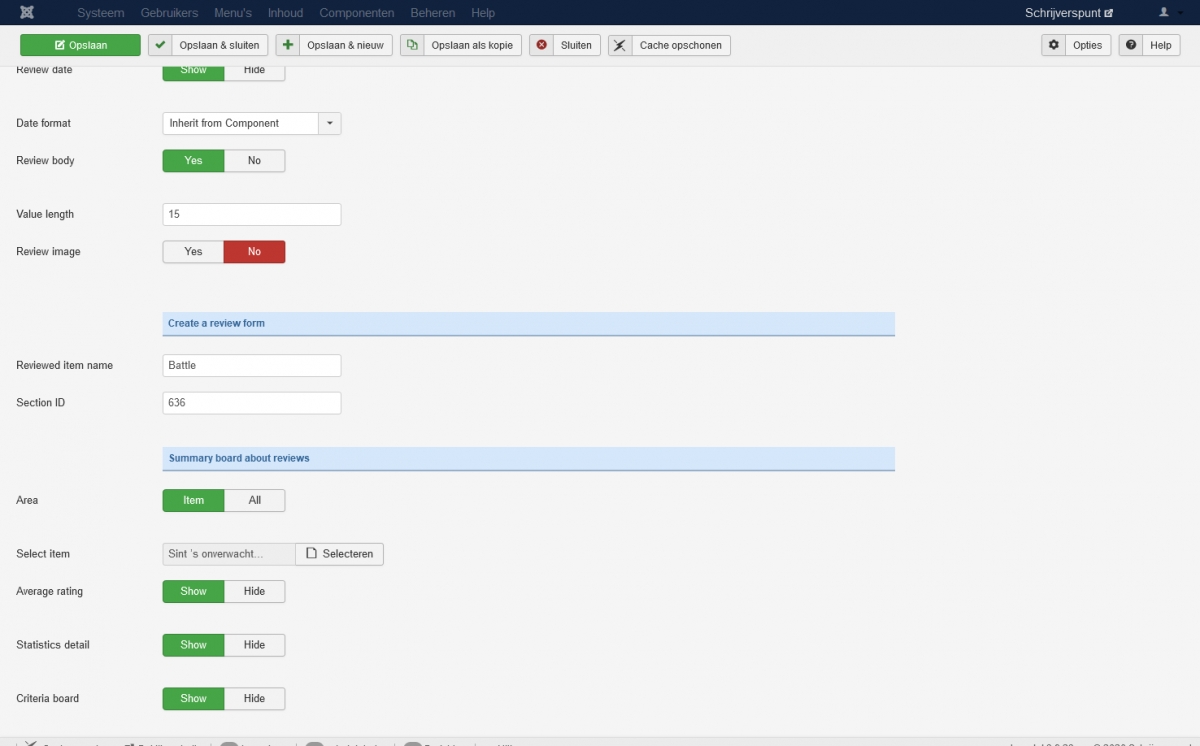Screen dimensions: 1200x746
Task: Click the Joomla logo icon
Action: click(x=27, y=13)
